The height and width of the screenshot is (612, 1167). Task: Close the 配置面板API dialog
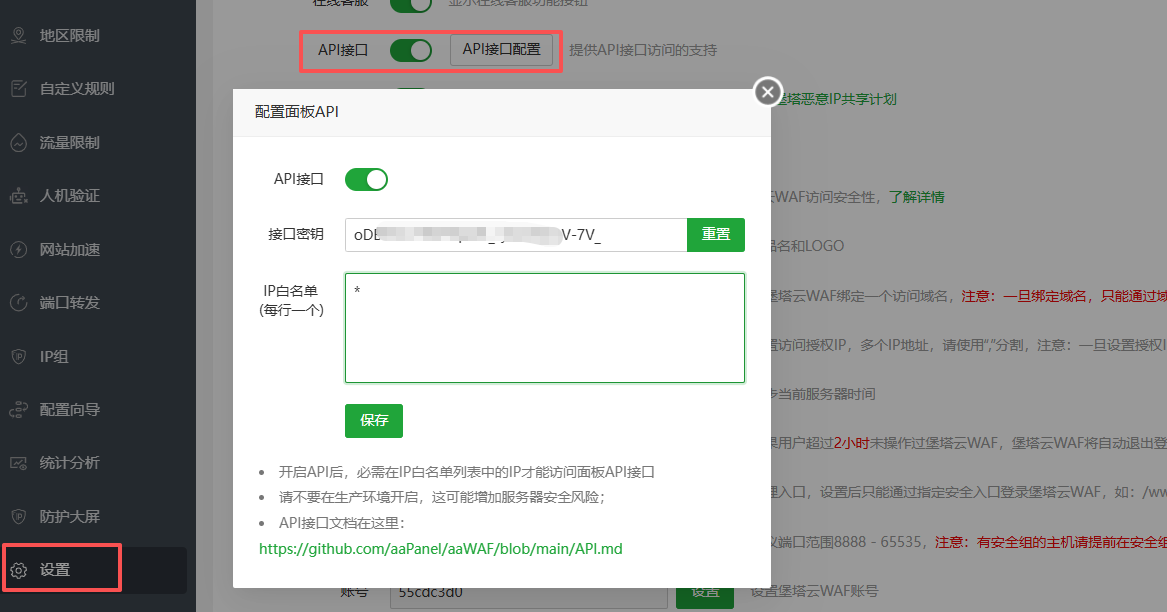click(767, 91)
